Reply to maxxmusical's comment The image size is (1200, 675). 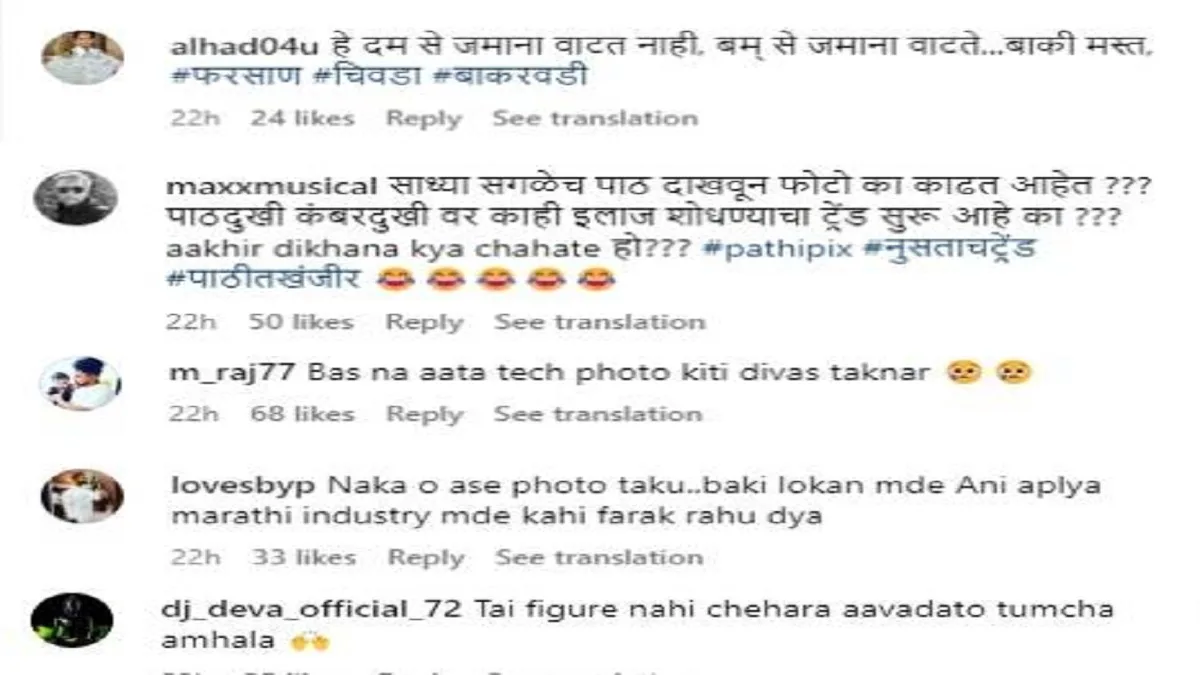click(x=424, y=322)
